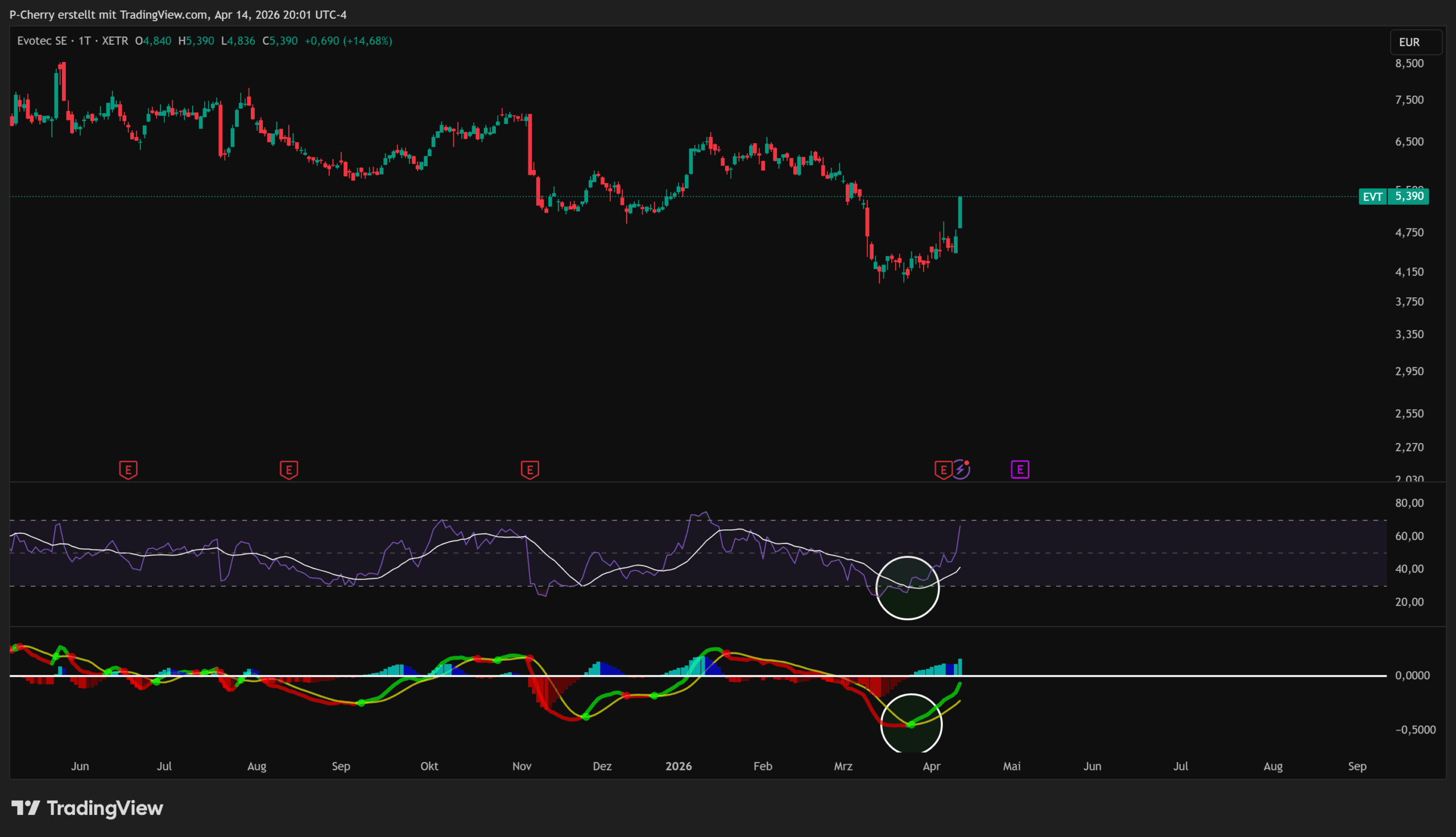
Task: Click the 2026 year label on time axis
Action: coord(679,766)
